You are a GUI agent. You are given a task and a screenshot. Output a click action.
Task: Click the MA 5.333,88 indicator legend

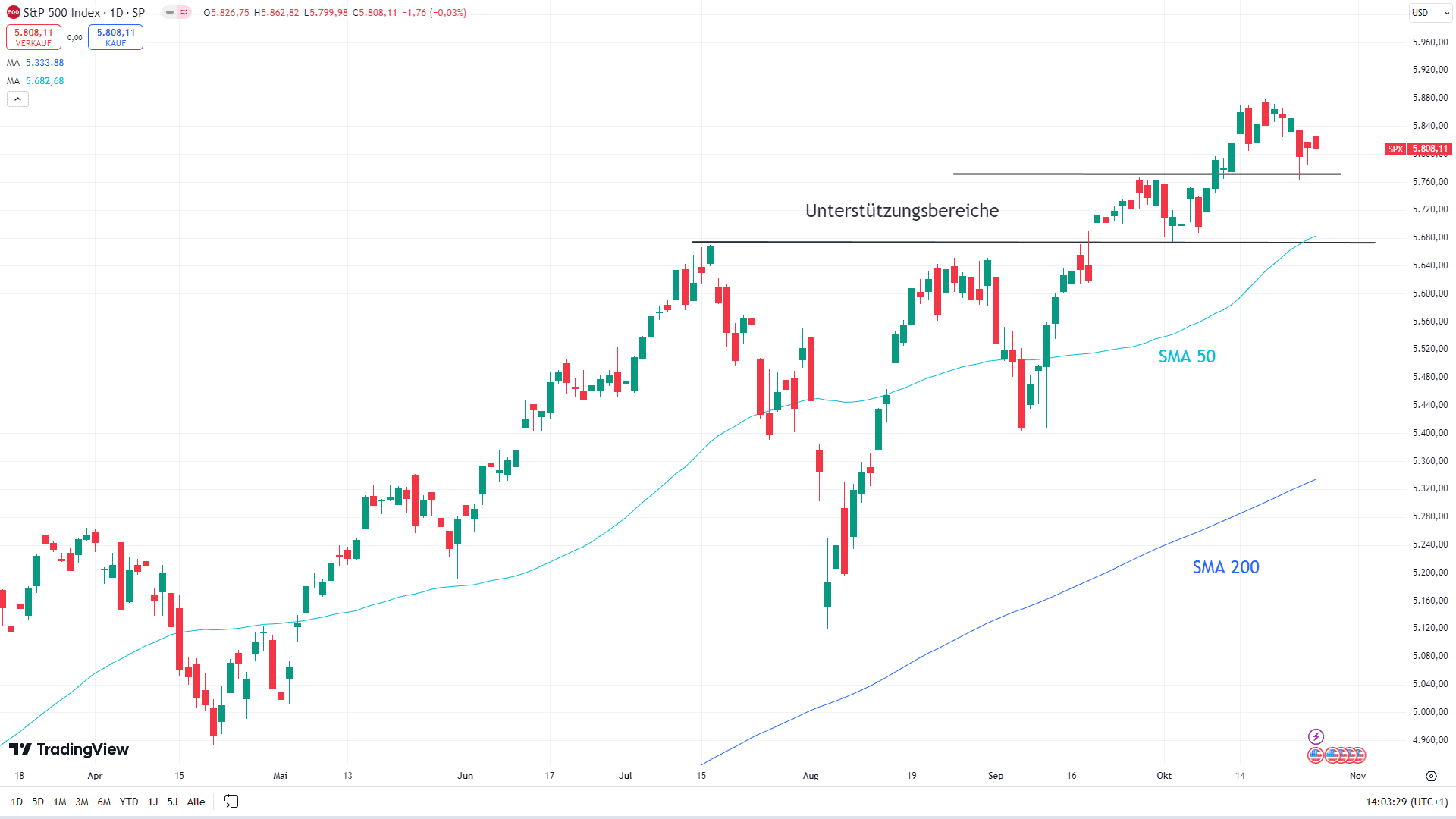[36, 63]
